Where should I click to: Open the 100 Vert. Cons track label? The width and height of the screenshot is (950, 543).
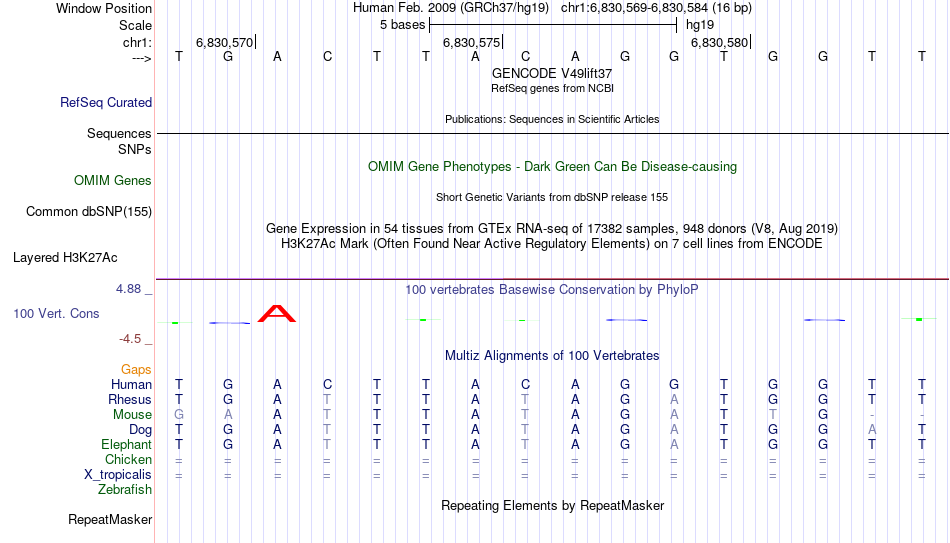(56, 313)
